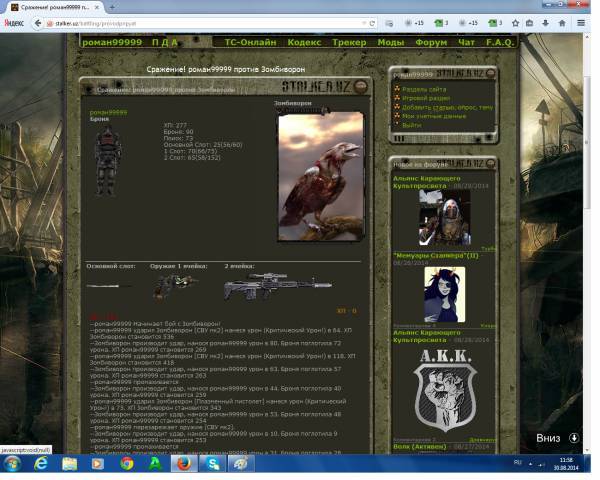Open the ТС-Онлайн menu item
The image size is (600, 480).
tap(250, 42)
